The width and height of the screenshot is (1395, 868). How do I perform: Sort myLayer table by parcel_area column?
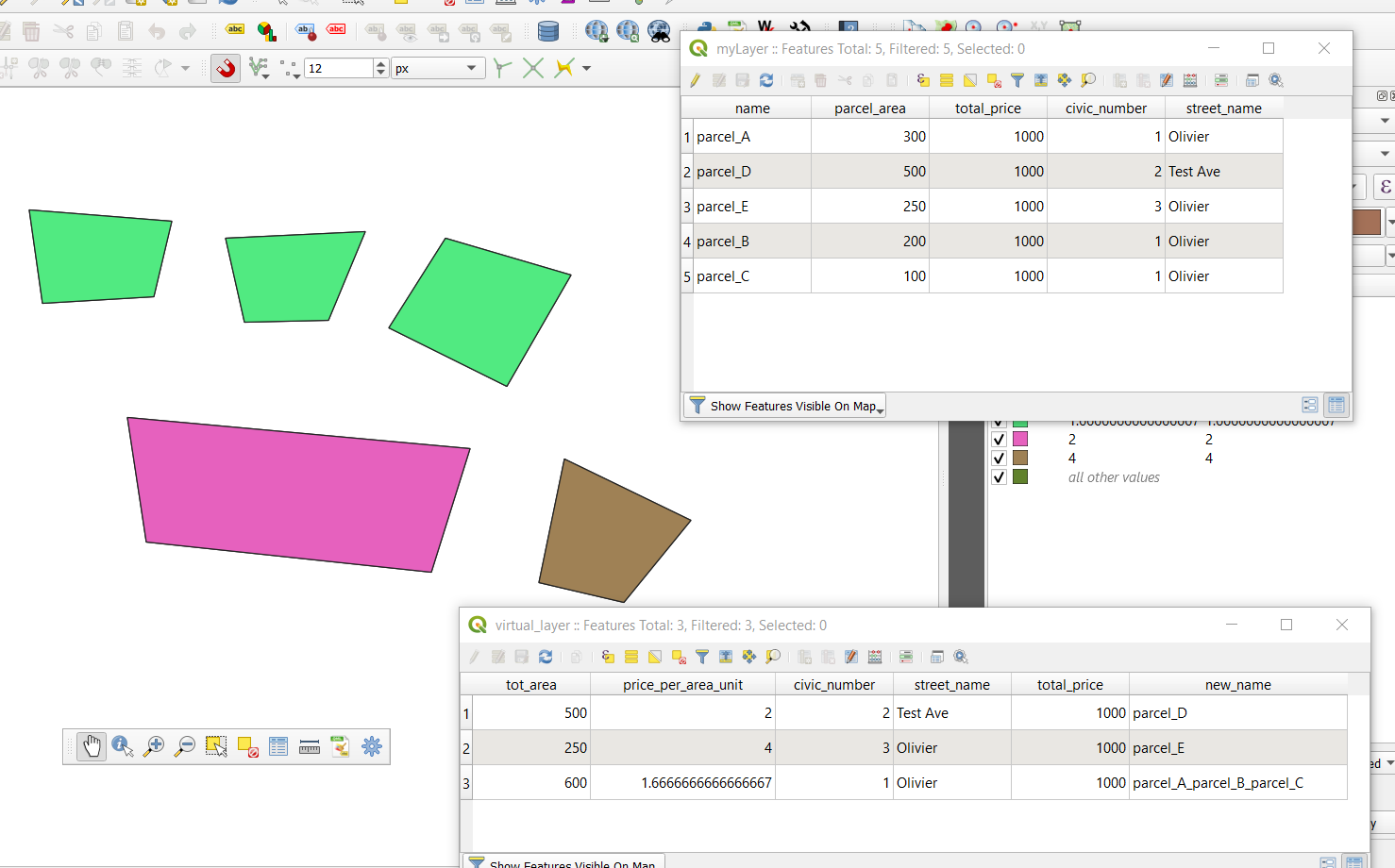[x=870, y=108]
